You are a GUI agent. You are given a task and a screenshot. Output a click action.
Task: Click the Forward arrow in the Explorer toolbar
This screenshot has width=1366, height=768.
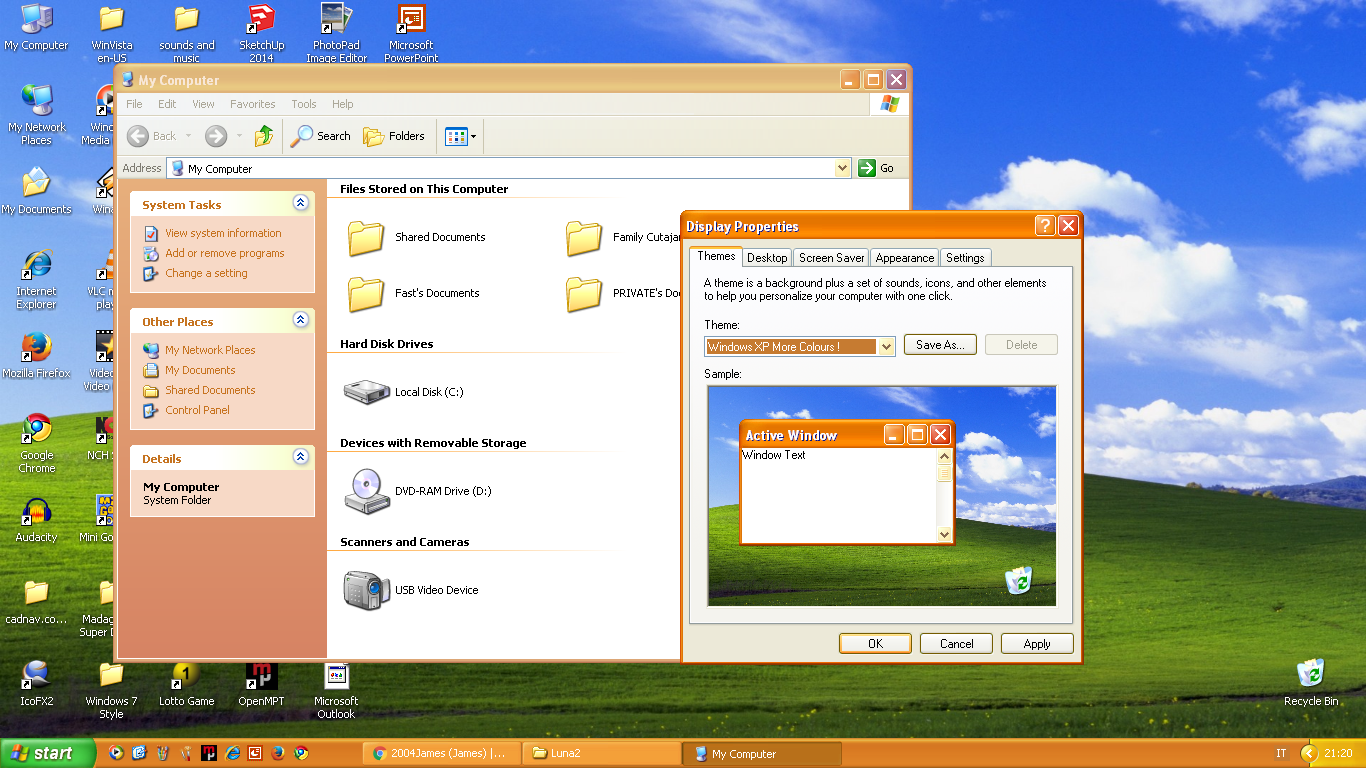pos(216,136)
